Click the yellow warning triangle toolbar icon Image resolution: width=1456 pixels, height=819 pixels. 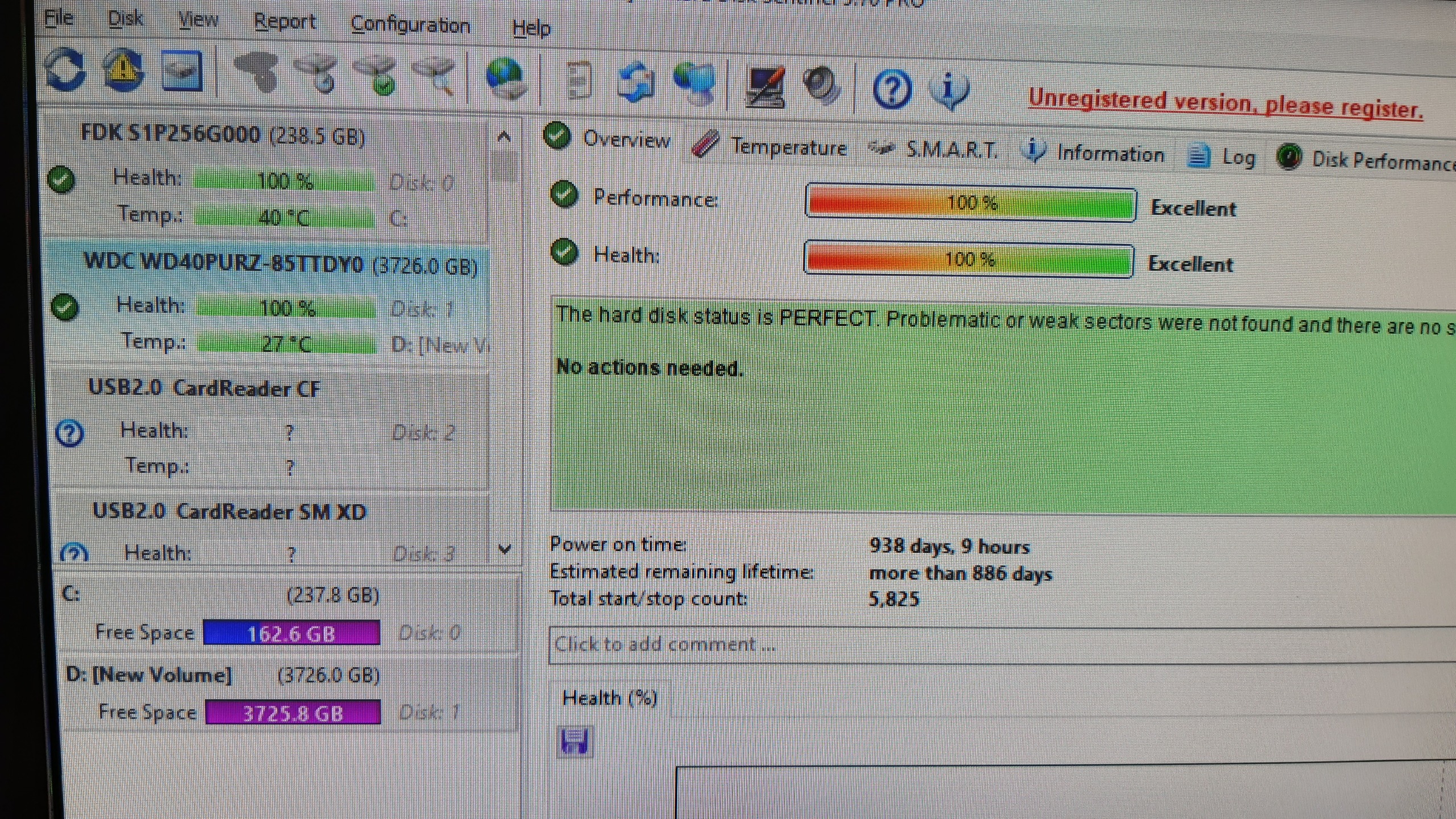point(122,71)
